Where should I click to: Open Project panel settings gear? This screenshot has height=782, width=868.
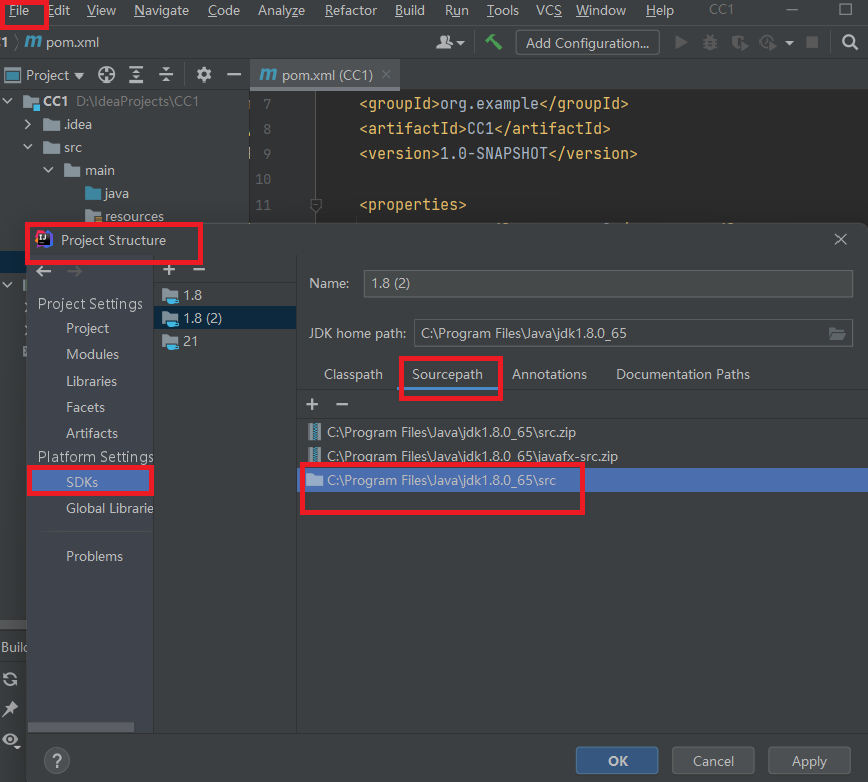(204, 75)
